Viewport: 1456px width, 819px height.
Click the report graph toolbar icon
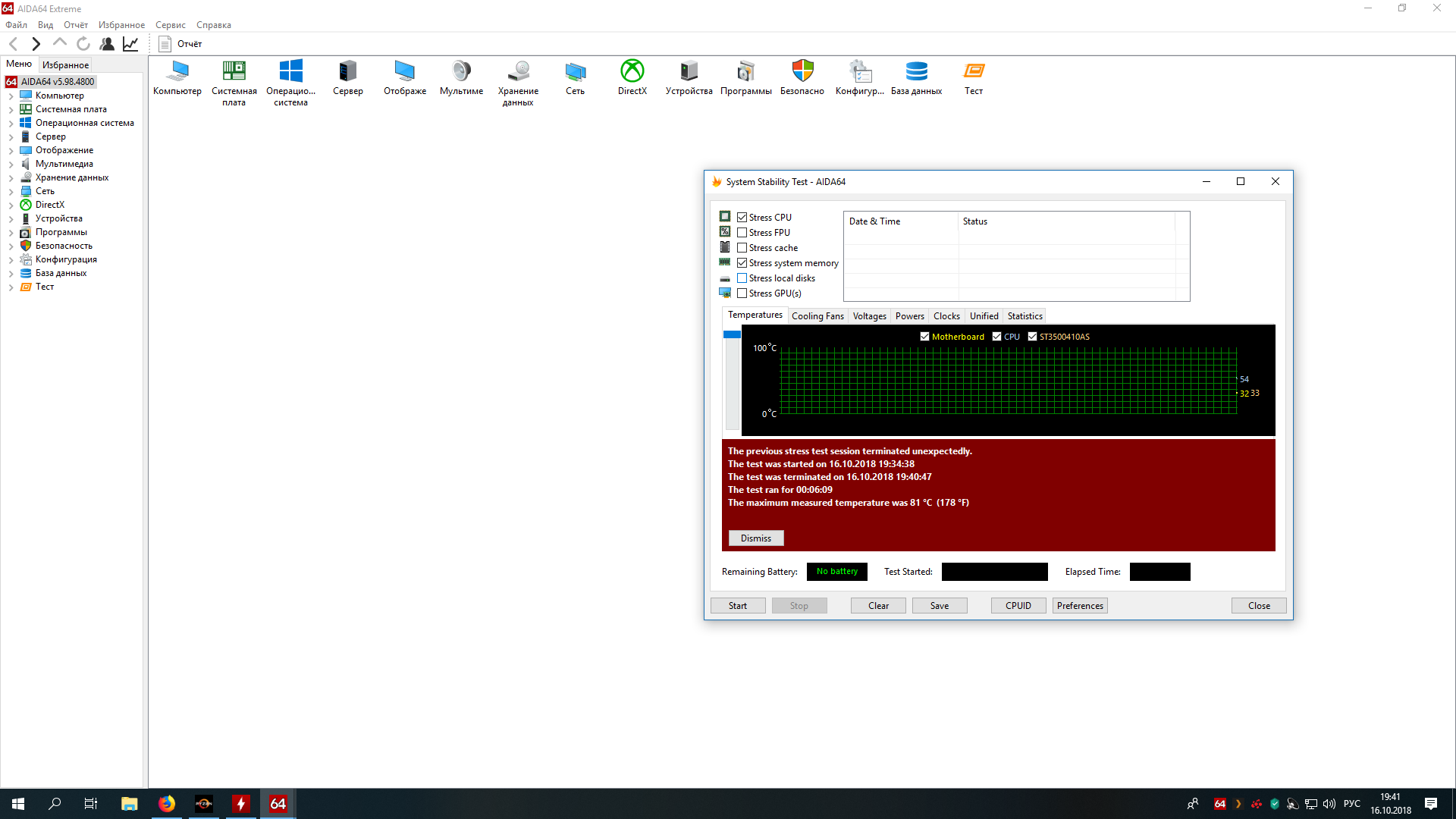pyautogui.click(x=130, y=44)
